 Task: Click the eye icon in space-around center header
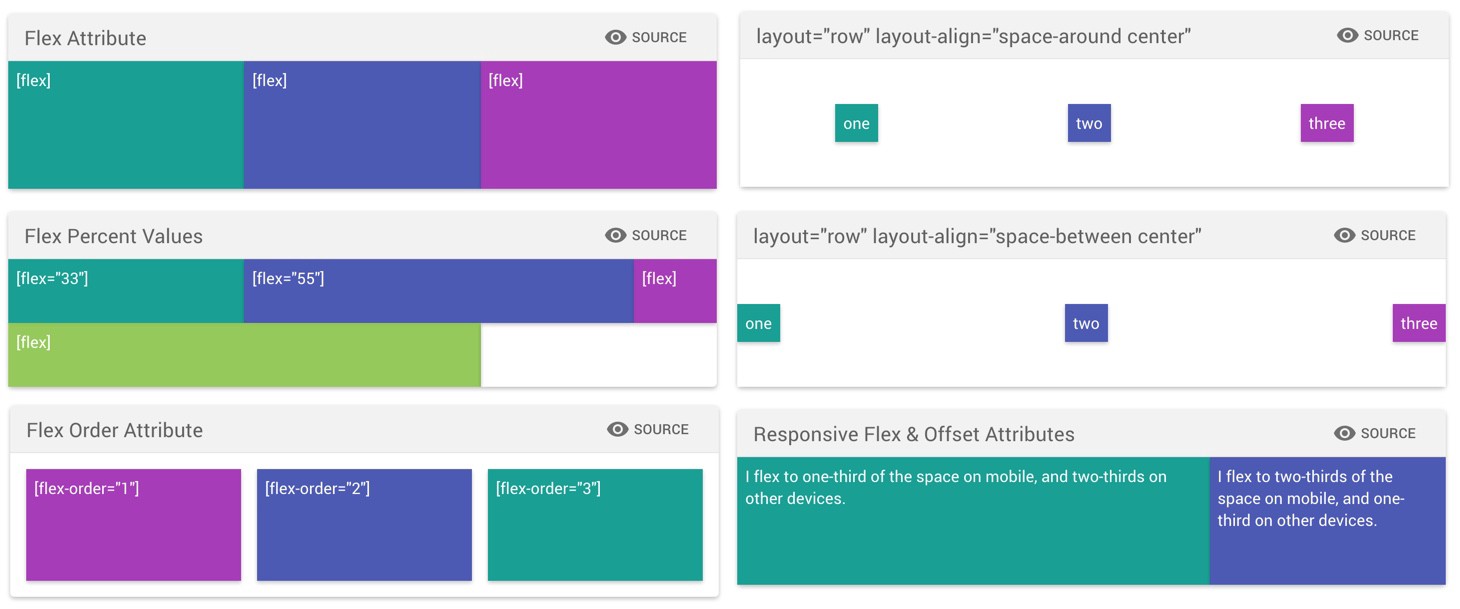pos(1348,35)
